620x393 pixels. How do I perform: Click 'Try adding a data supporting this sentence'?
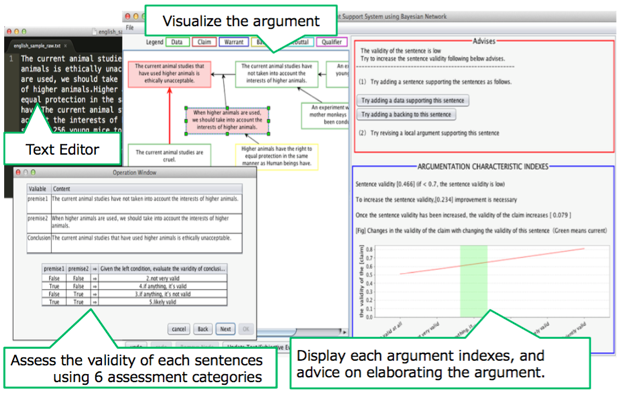(x=413, y=100)
